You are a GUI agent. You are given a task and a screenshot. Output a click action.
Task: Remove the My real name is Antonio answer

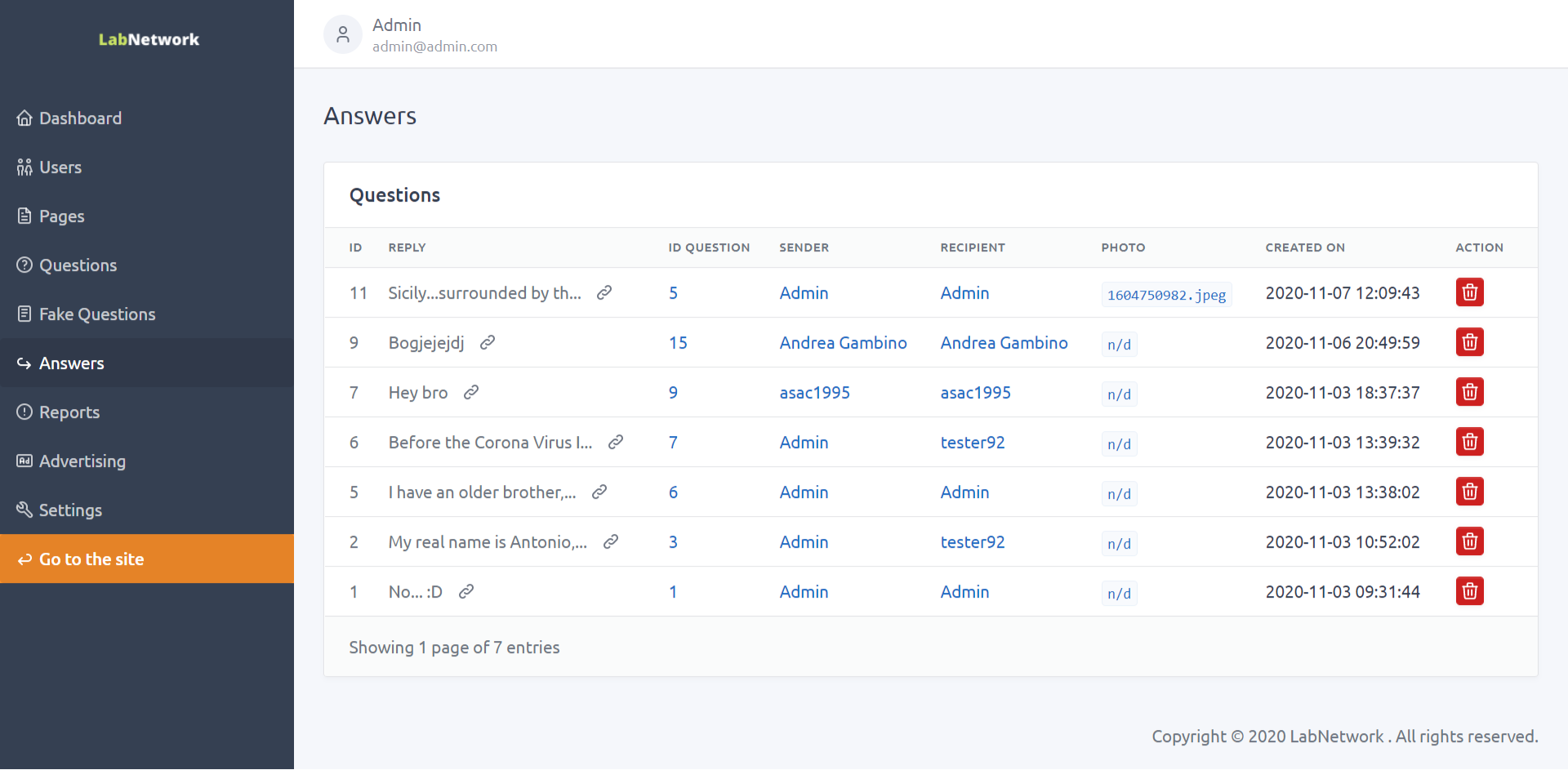click(x=1469, y=541)
